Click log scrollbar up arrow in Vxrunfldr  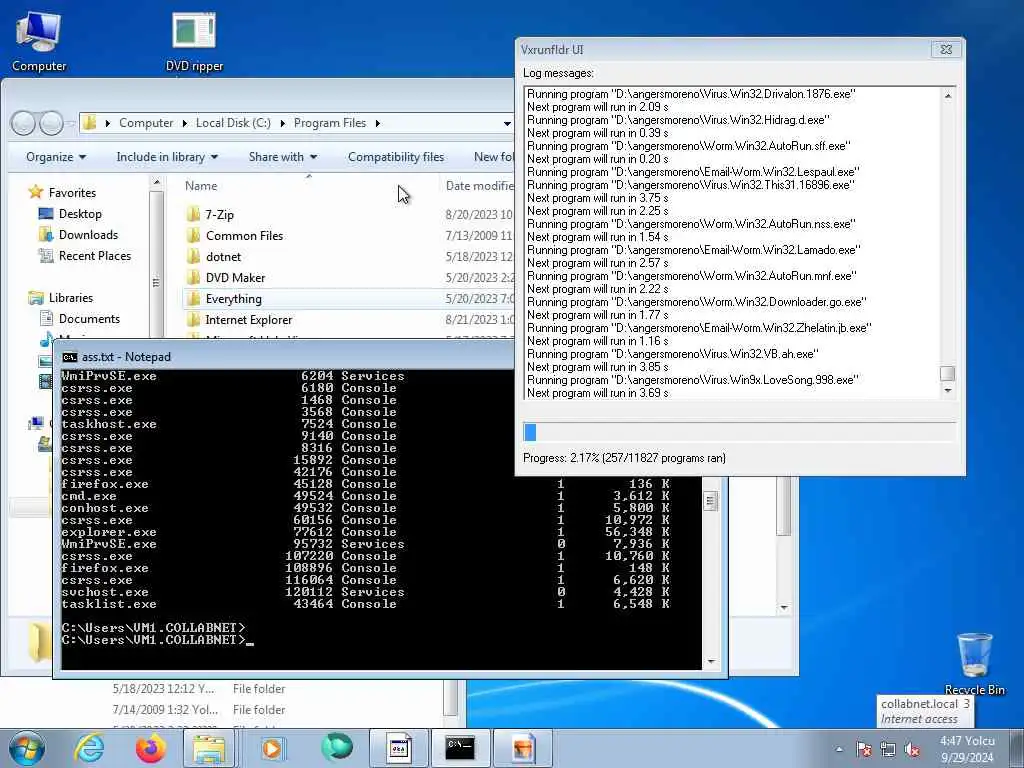click(948, 96)
